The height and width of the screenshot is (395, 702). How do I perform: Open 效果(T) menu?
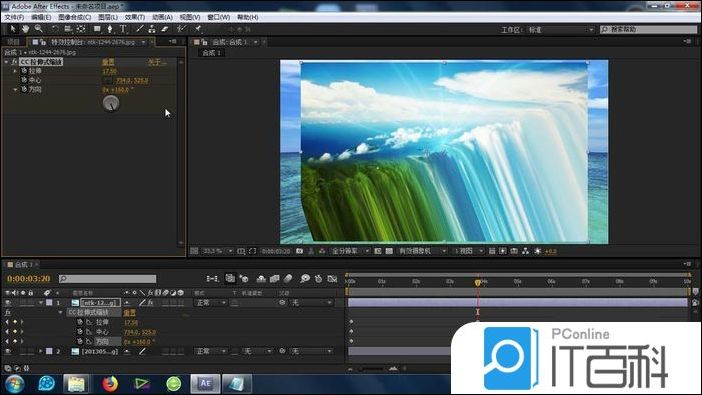click(x=135, y=17)
